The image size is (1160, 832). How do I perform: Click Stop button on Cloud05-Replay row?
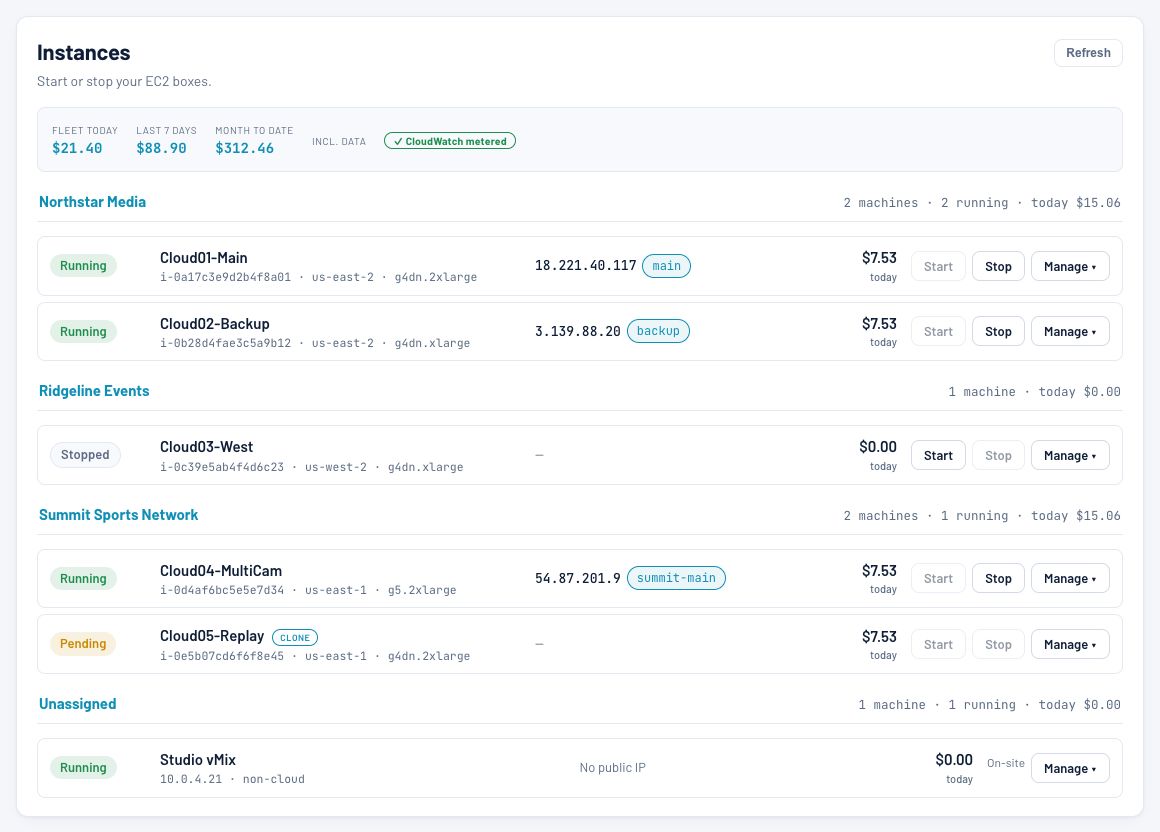tap(997, 644)
